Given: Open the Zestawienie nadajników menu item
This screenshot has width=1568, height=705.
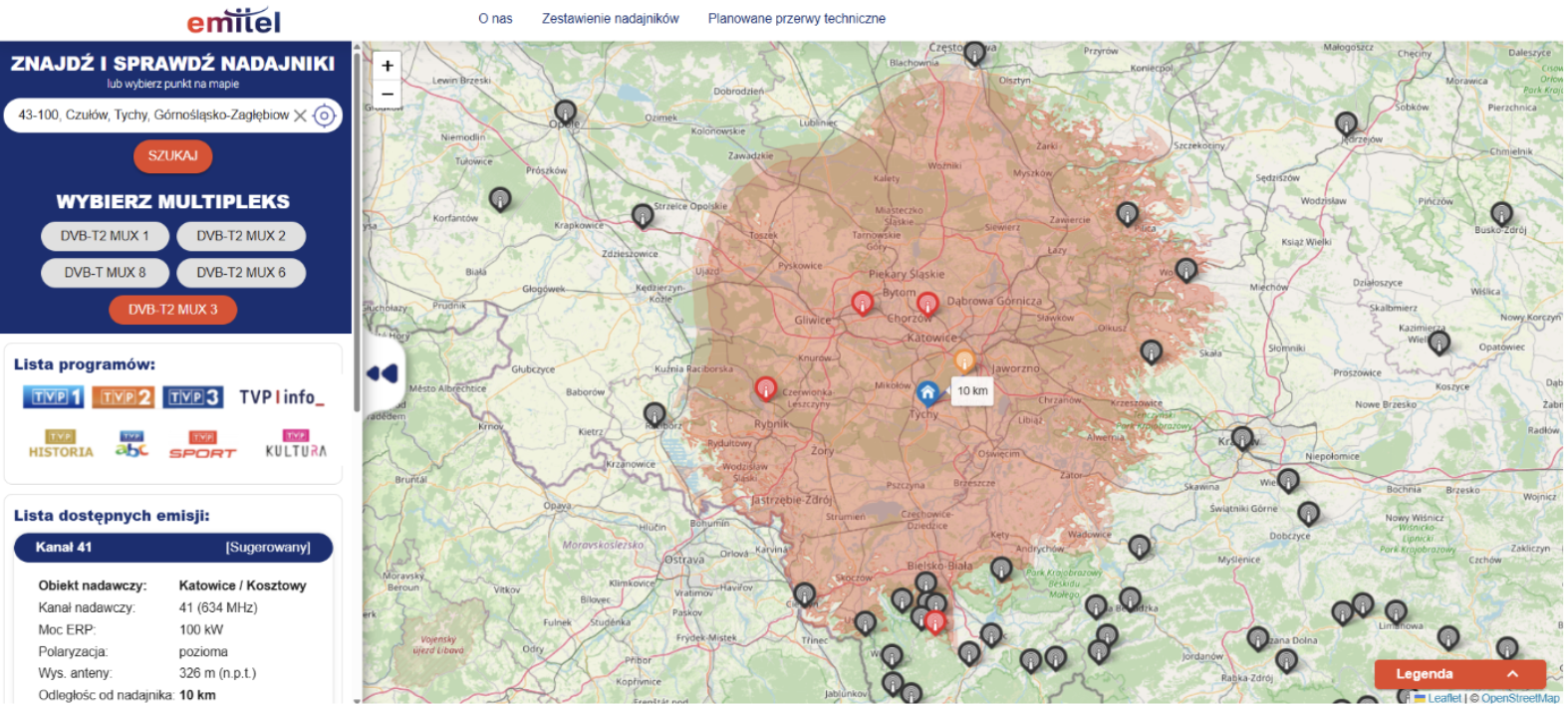Looking at the screenshot, I should point(610,19).
